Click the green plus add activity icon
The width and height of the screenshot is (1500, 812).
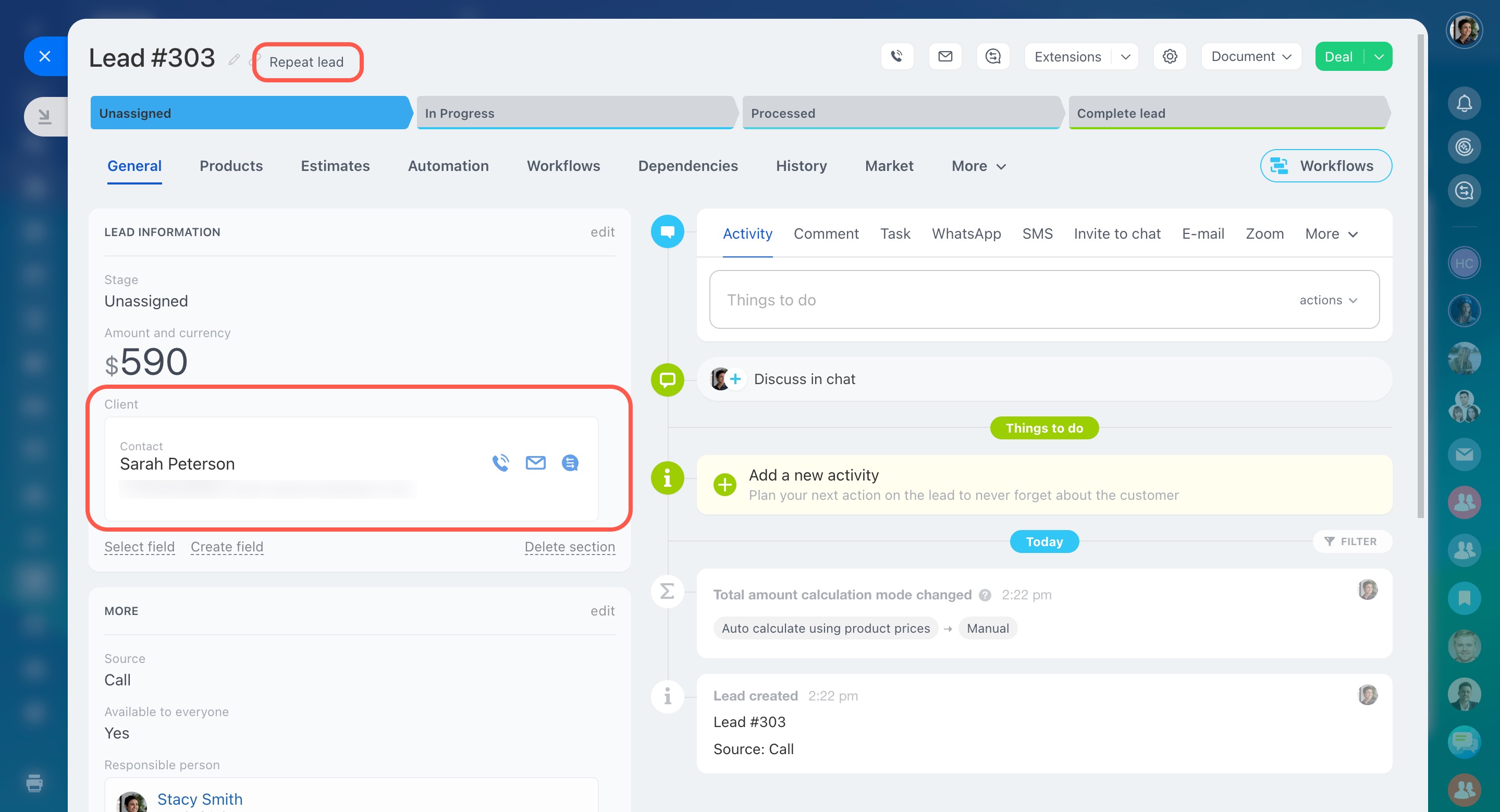725,484
